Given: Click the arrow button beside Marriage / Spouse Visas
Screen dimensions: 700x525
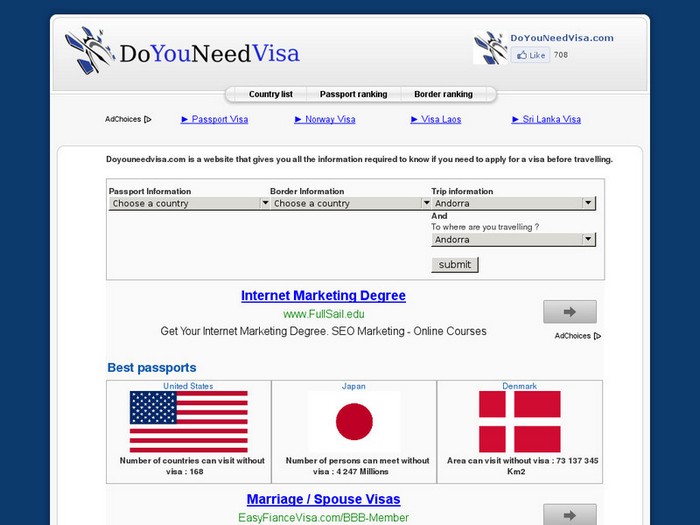Looking at the screenshot, I should pyautogui.click(x=570, y=514).
